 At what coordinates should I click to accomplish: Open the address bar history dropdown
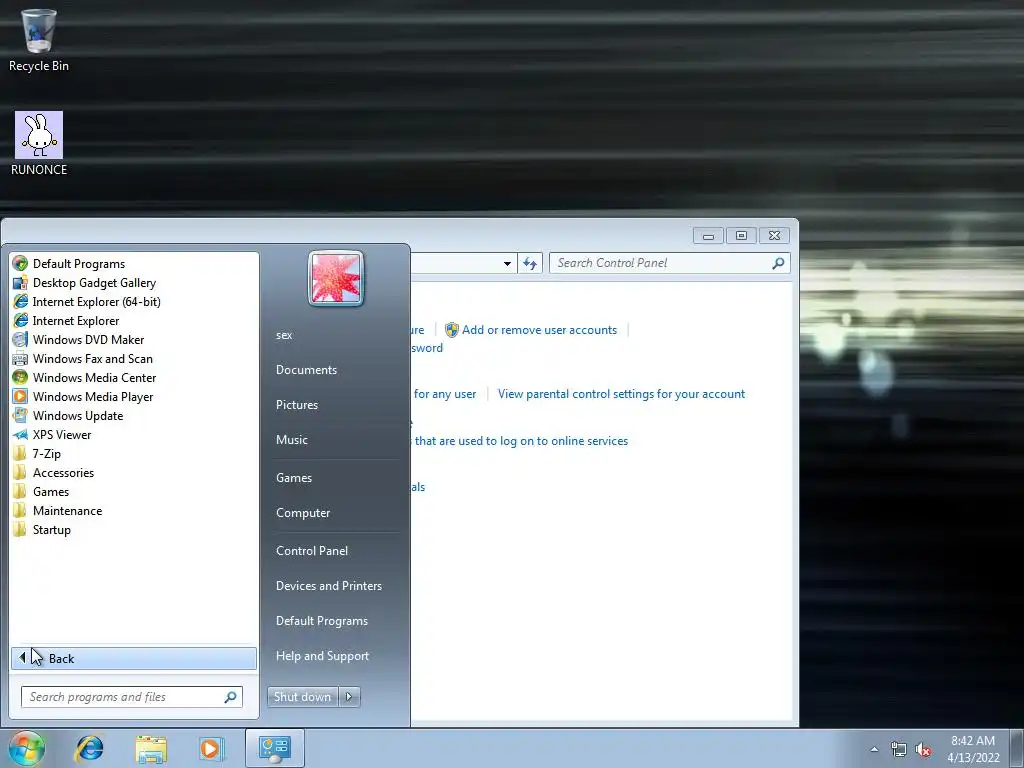[507, 263]
